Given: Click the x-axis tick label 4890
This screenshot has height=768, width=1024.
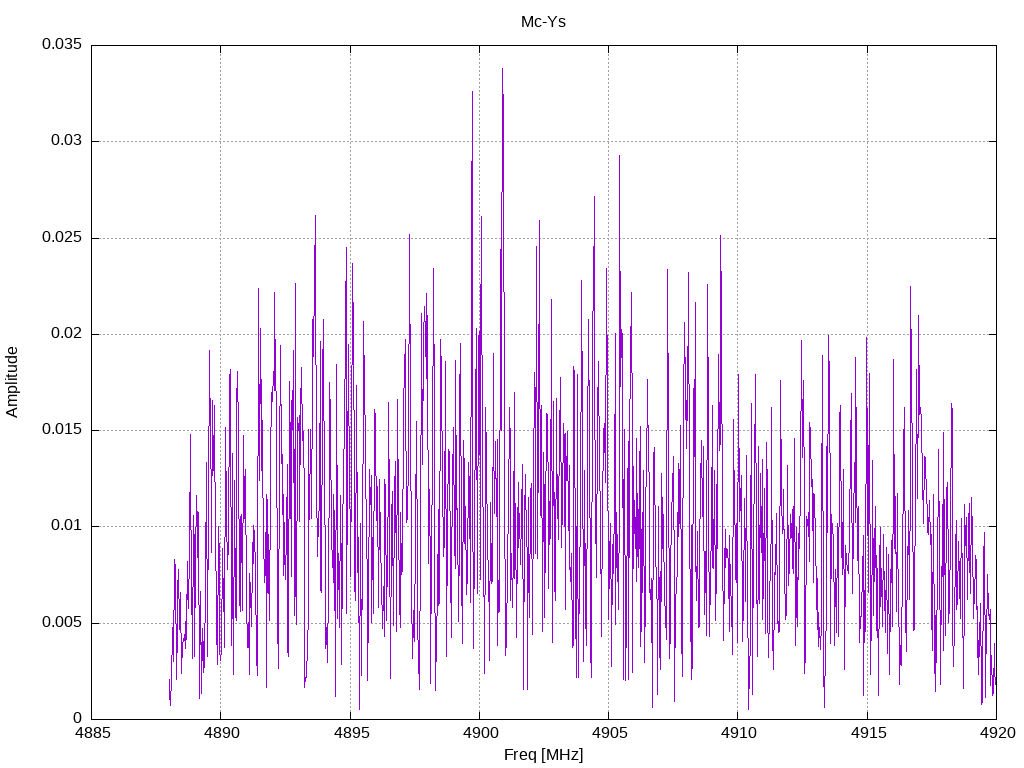Looking at the screenshot, I should [x=221, y=733].
